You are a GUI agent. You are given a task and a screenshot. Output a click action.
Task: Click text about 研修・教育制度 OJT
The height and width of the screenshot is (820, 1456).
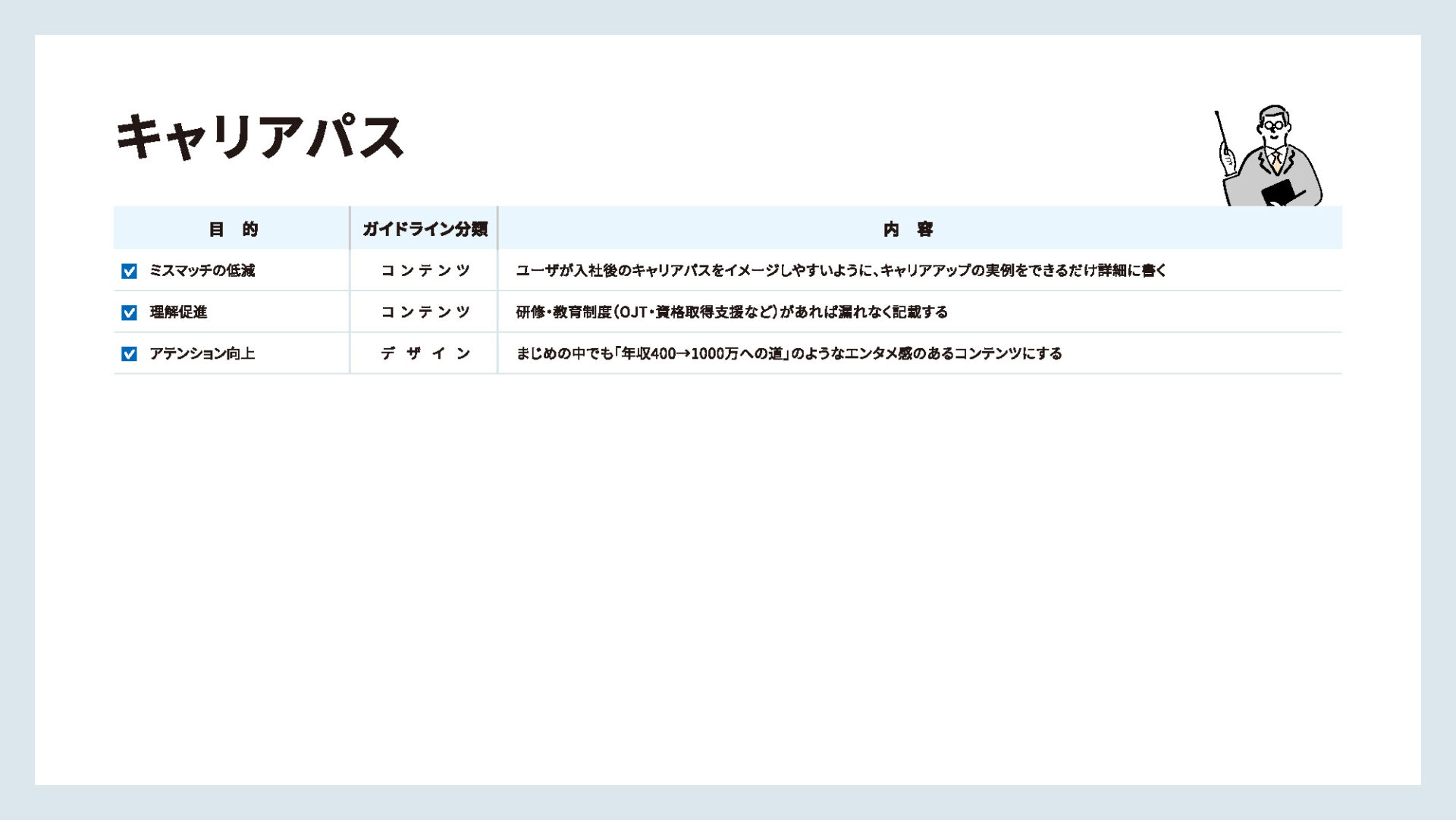point(731,313)
